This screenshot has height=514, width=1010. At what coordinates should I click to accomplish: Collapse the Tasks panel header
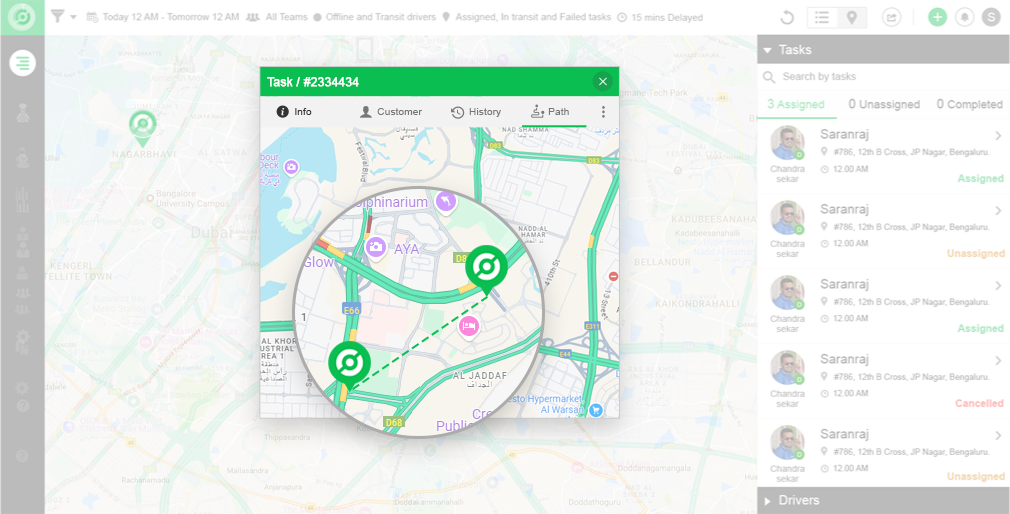(883, 50)
